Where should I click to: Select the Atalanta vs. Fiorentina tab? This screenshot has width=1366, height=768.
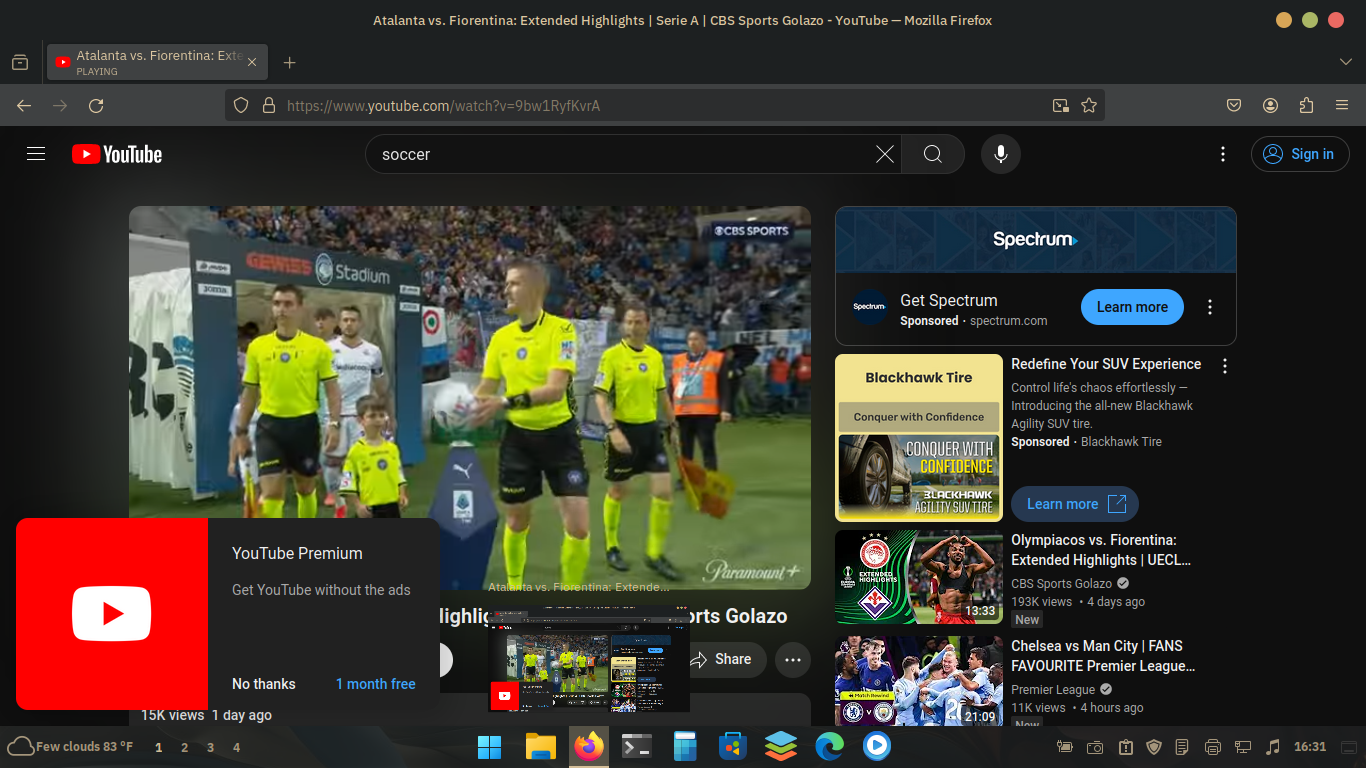(x=157, y=62)
